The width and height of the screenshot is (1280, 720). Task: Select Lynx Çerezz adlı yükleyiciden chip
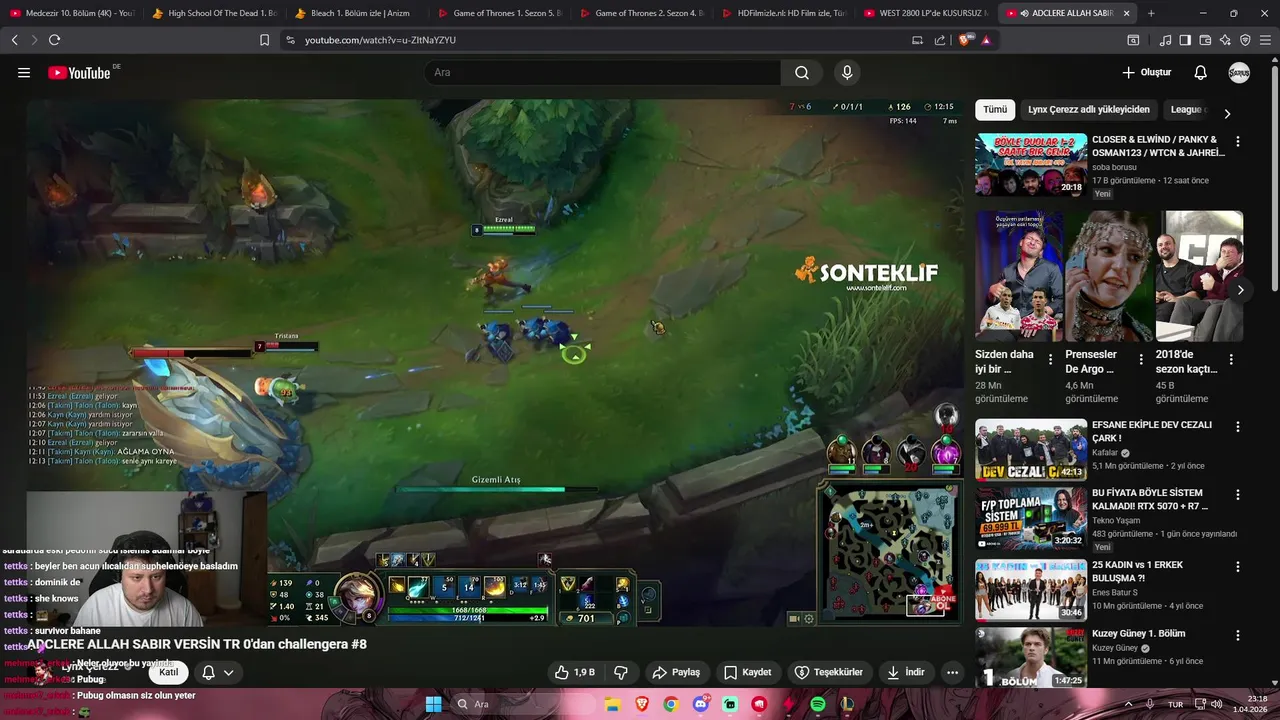click(1089, 110)
